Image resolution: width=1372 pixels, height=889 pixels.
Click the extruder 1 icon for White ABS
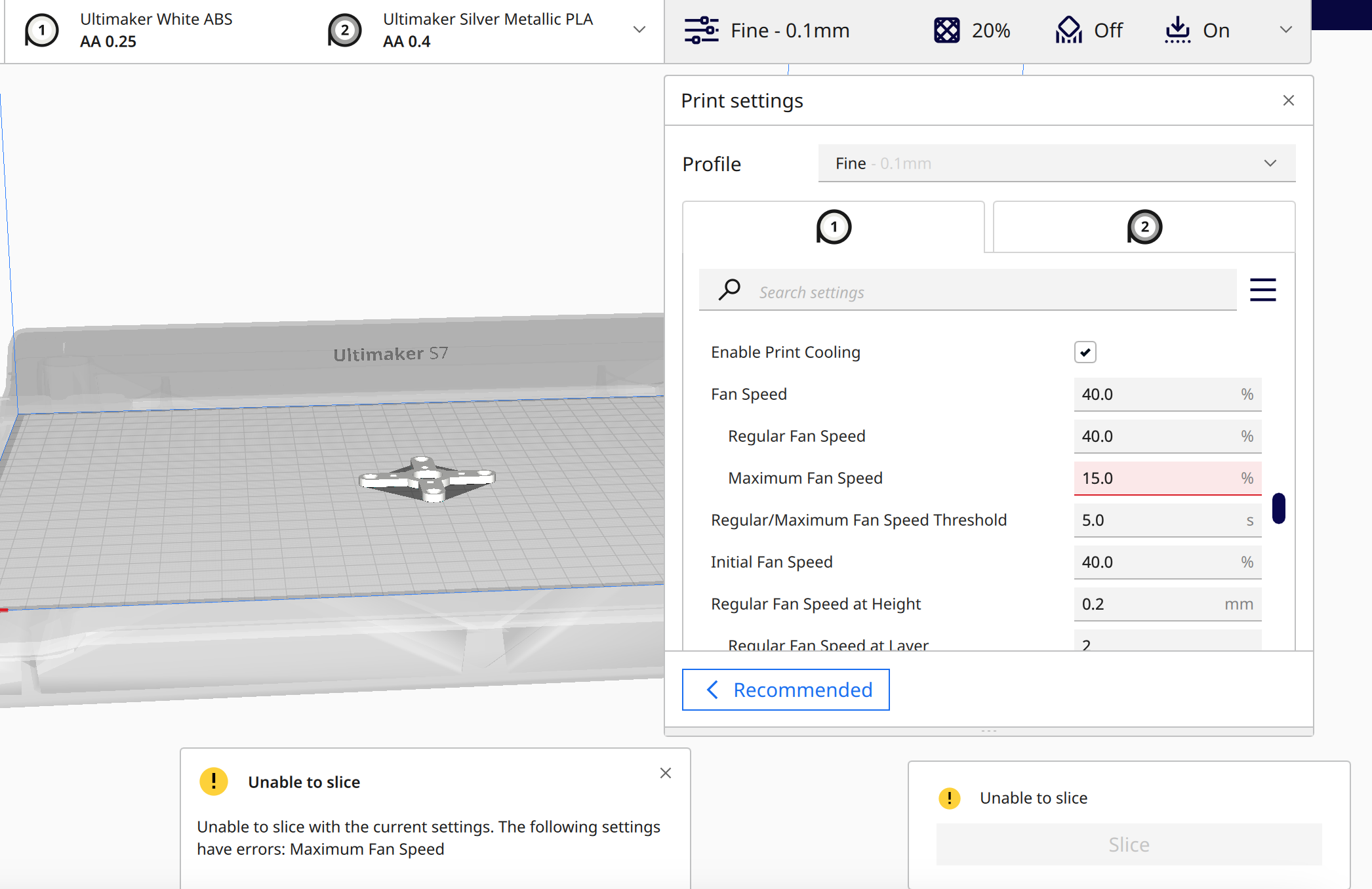tap(41, 30)
